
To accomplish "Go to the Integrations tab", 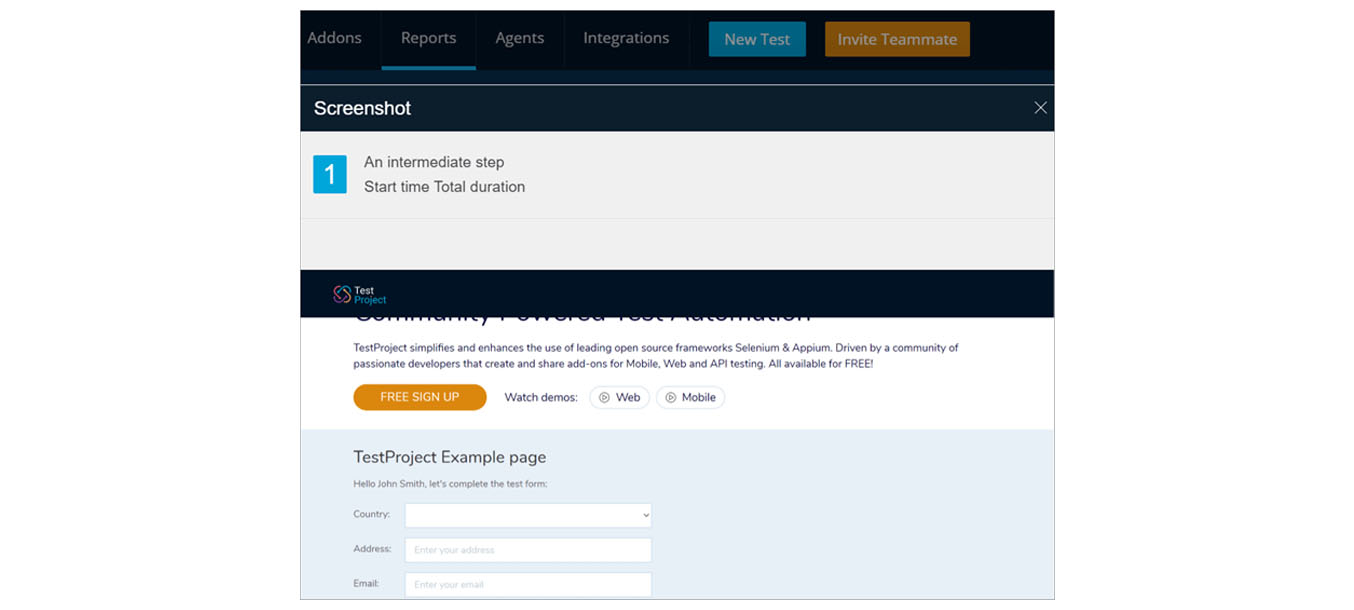I will tap(626, 38).
